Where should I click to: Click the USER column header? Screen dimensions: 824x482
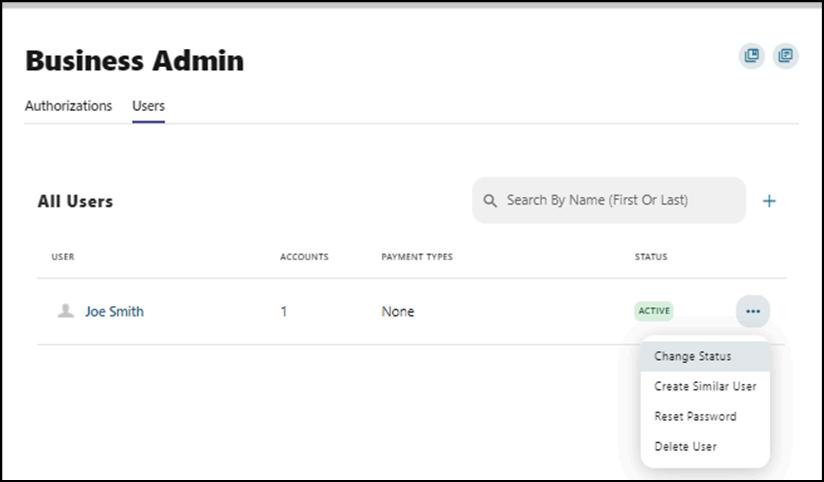[x=63, y=257]
